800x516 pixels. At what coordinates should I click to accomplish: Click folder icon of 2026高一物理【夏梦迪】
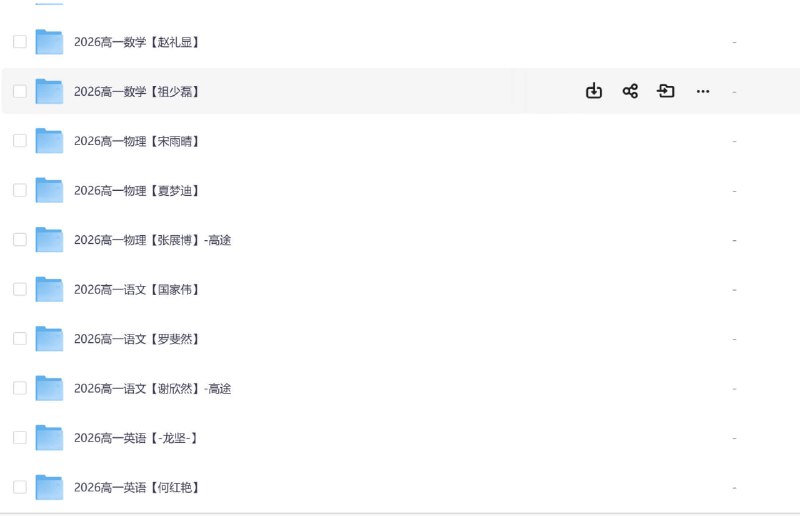(x=49, y=190)
